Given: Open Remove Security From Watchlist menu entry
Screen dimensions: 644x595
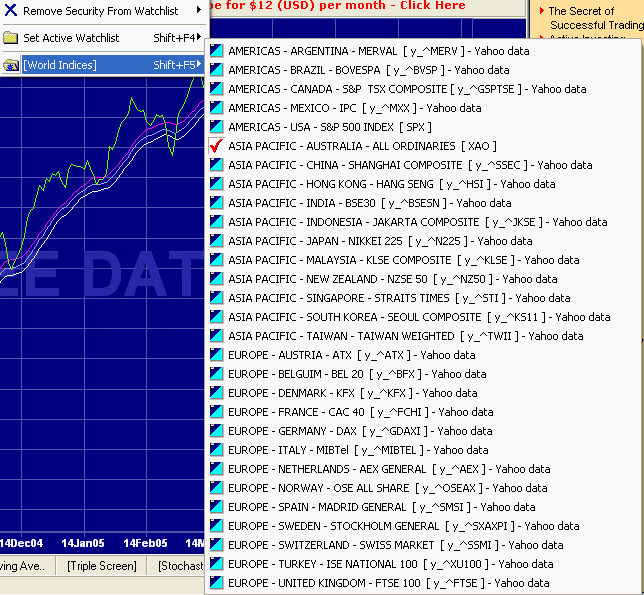Looking at the screenshot, I should [103, 11].
